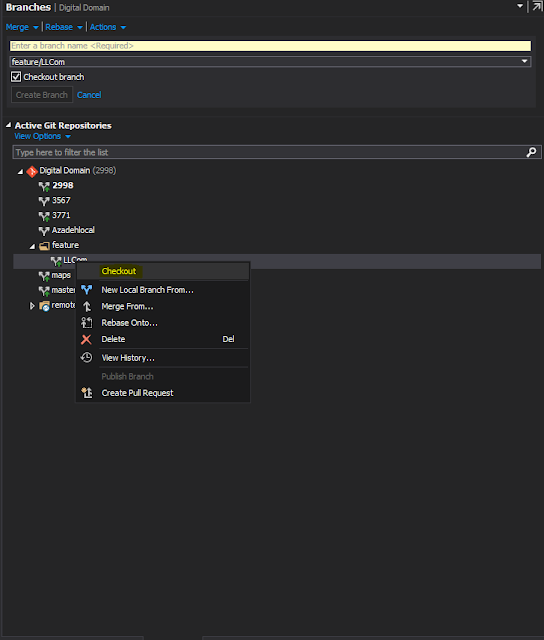The height and width of the screenshot is (640, 544).
Task: Toggle the Checkout branch checkbox
Action: pos(16,77)
